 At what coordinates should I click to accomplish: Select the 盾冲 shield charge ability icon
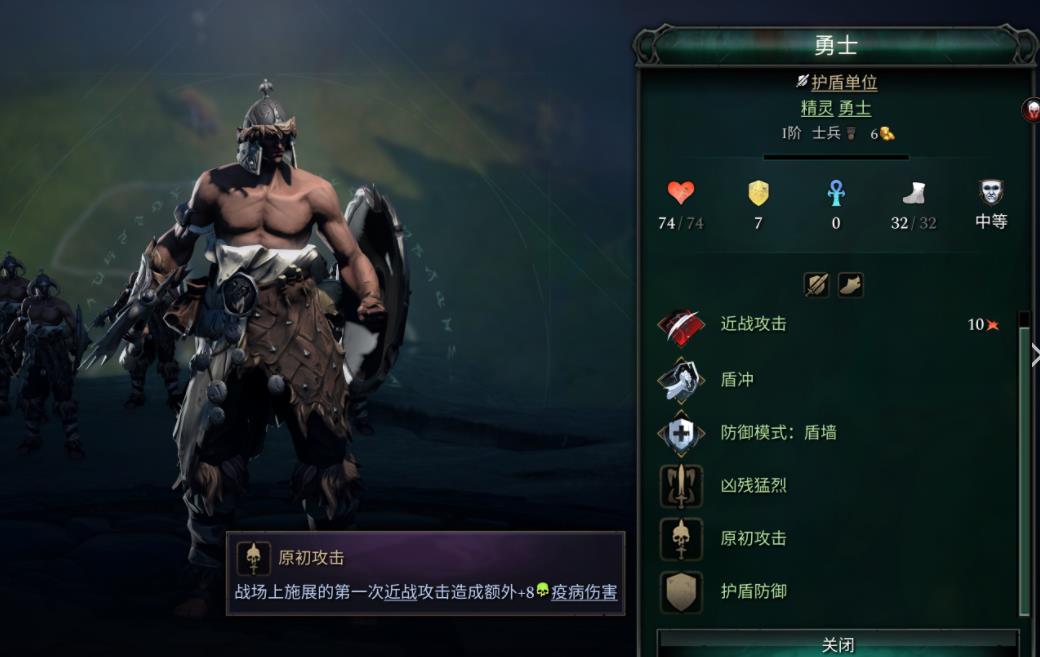[681, 380]
